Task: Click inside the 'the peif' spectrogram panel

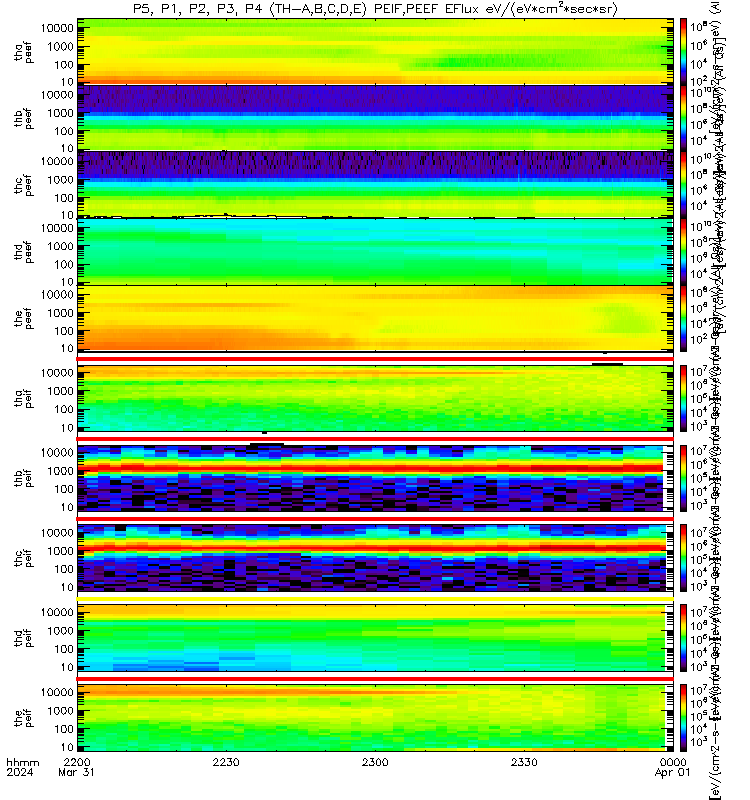Action: pyautogui.click(x=375, y=718)
